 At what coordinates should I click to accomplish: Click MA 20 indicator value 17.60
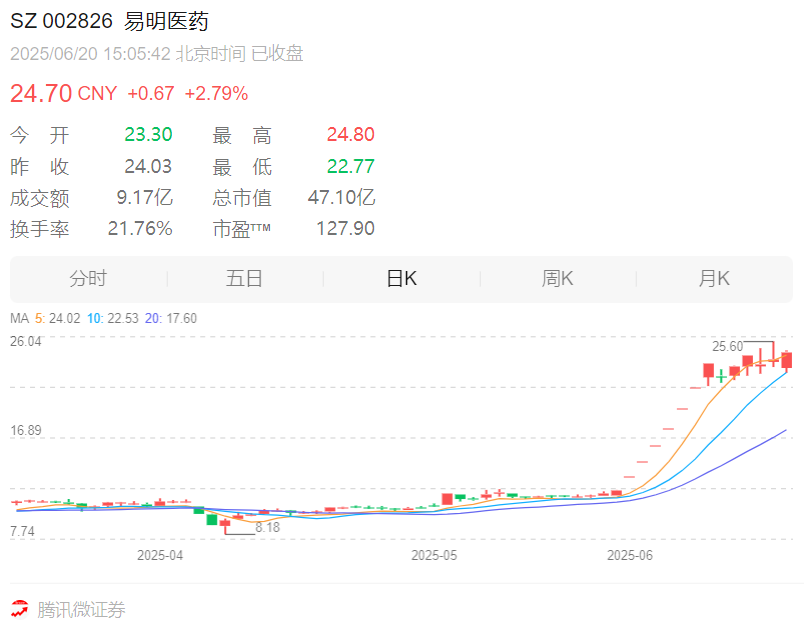coord(181,318)
